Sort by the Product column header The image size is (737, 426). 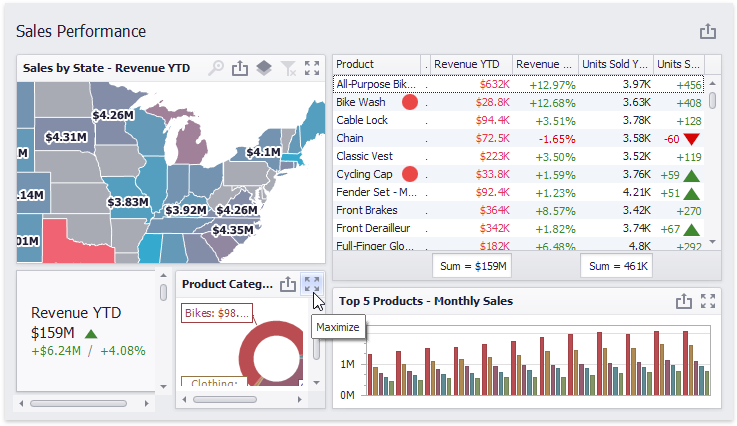coord(376,64)
